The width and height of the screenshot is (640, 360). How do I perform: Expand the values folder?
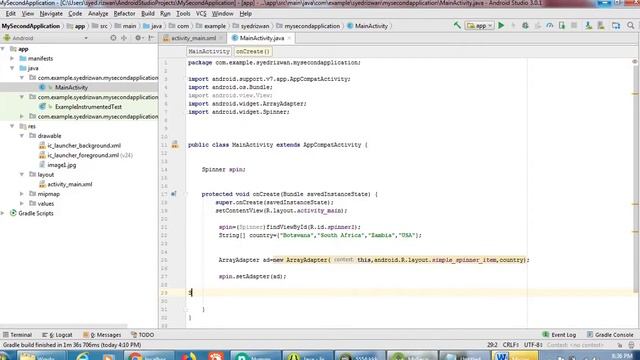tap(22, 204)
